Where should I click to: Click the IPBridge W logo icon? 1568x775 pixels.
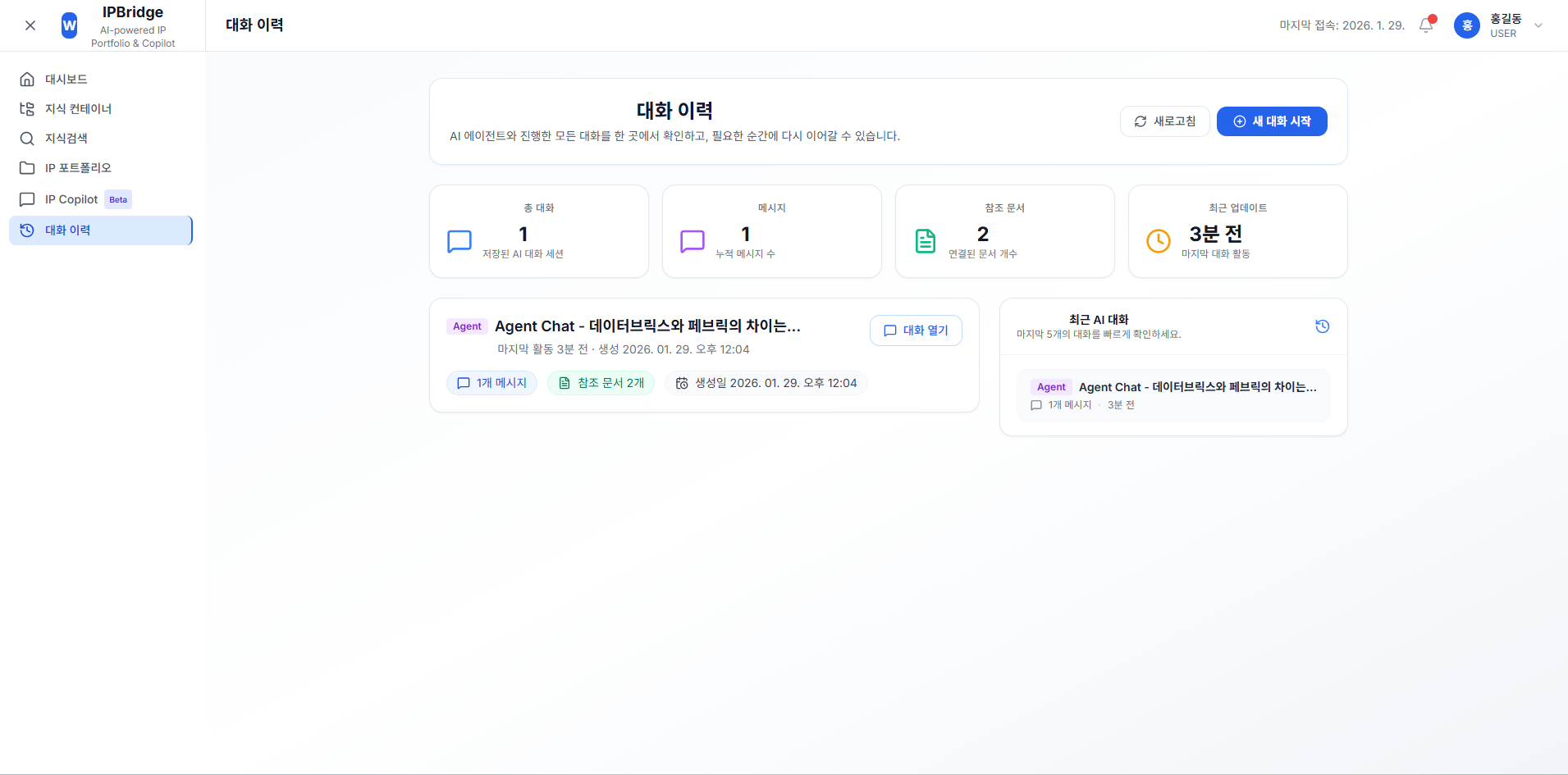click(70, 25)
